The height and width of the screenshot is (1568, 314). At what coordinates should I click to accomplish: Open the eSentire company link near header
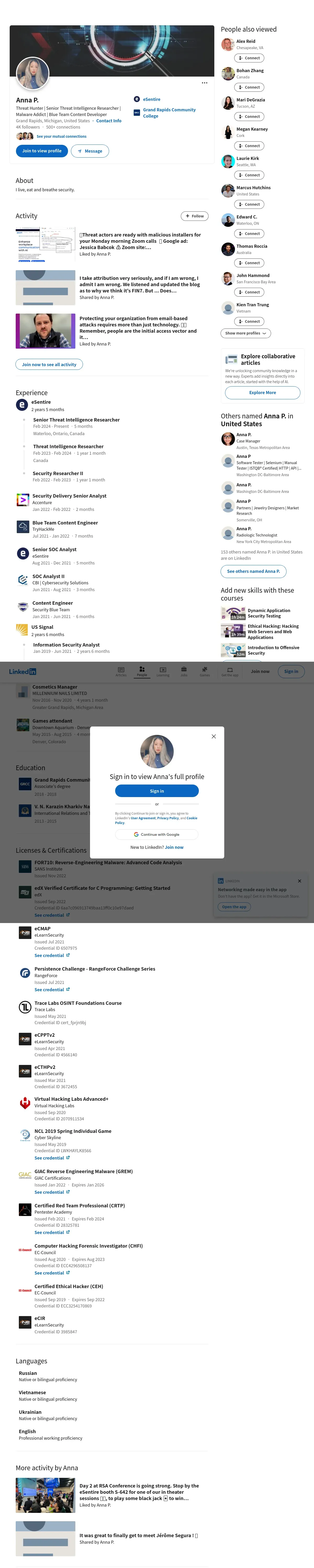(152, 99)
